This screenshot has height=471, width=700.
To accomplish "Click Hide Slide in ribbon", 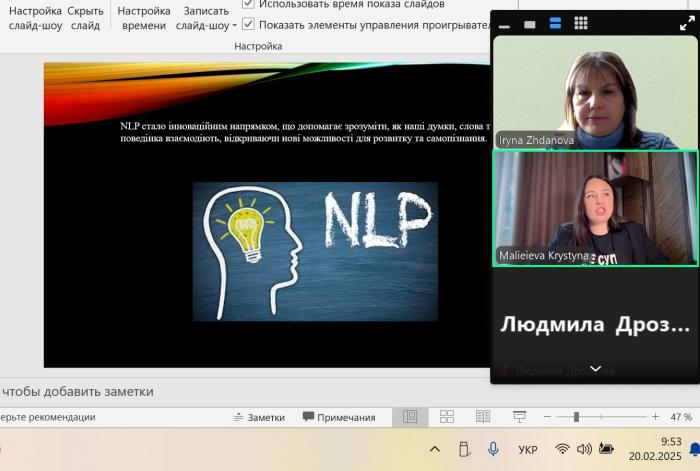I will pos(85,17).
